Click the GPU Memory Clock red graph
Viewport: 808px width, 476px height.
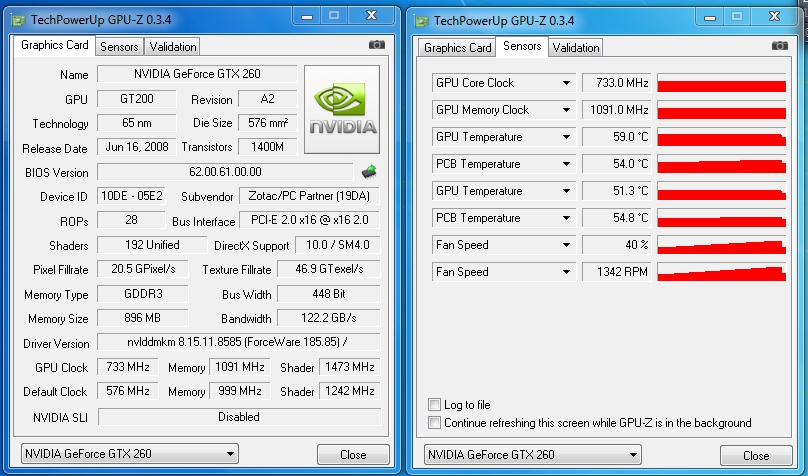721,110
